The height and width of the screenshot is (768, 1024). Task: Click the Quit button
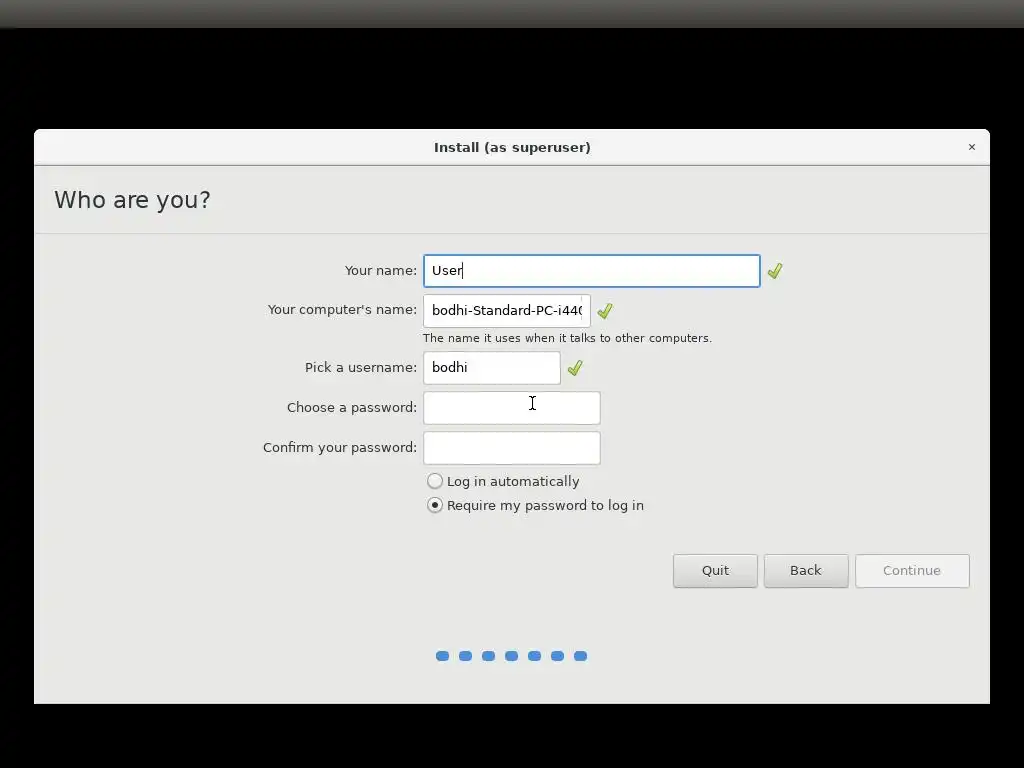pyautogui.click(x=715, y=571)
